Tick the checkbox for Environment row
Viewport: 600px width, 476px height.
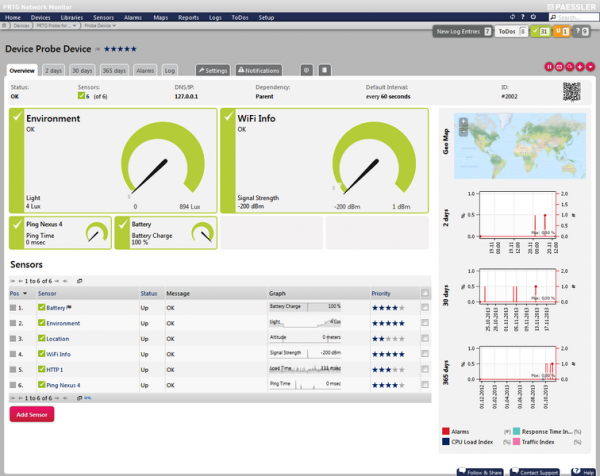coord(425,323)
